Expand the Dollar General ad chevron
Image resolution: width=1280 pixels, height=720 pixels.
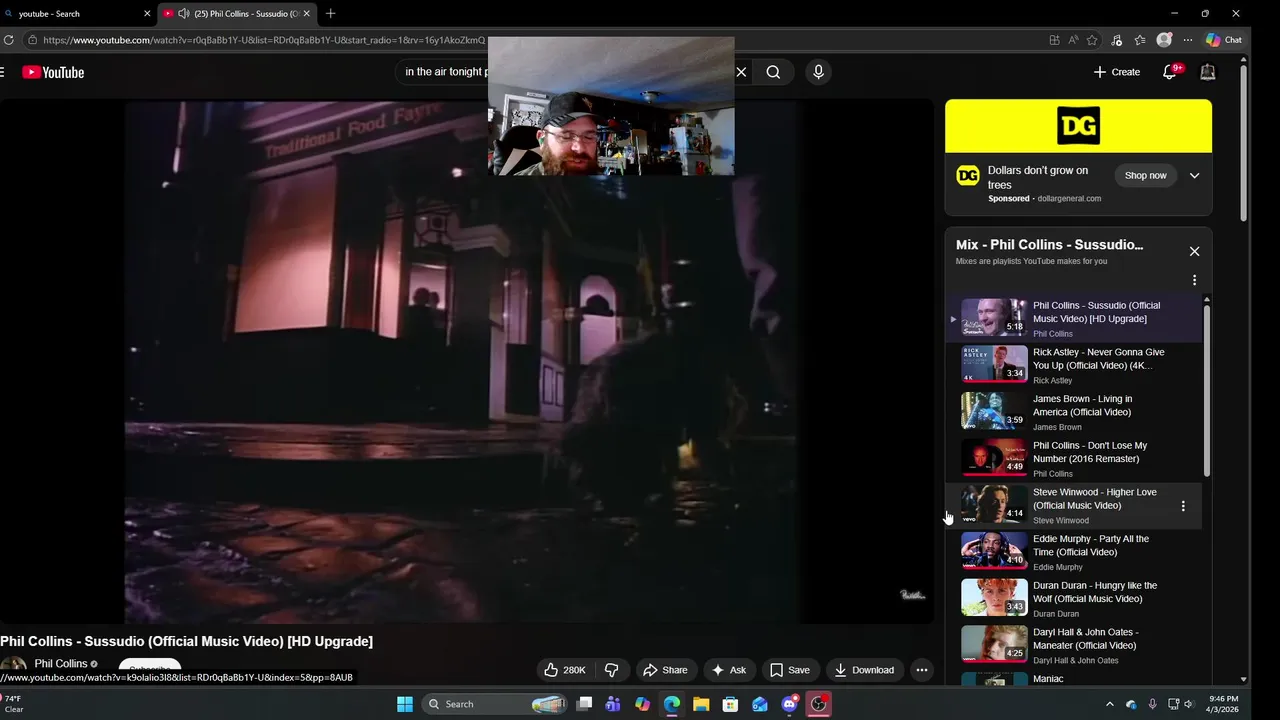pos(1194,176)
